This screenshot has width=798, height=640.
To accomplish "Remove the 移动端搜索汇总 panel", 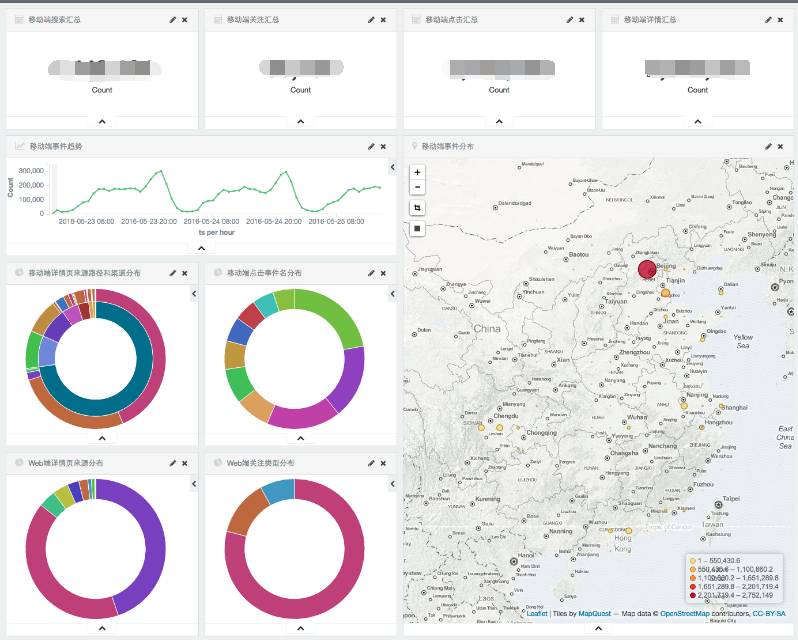I will point(185,20).
